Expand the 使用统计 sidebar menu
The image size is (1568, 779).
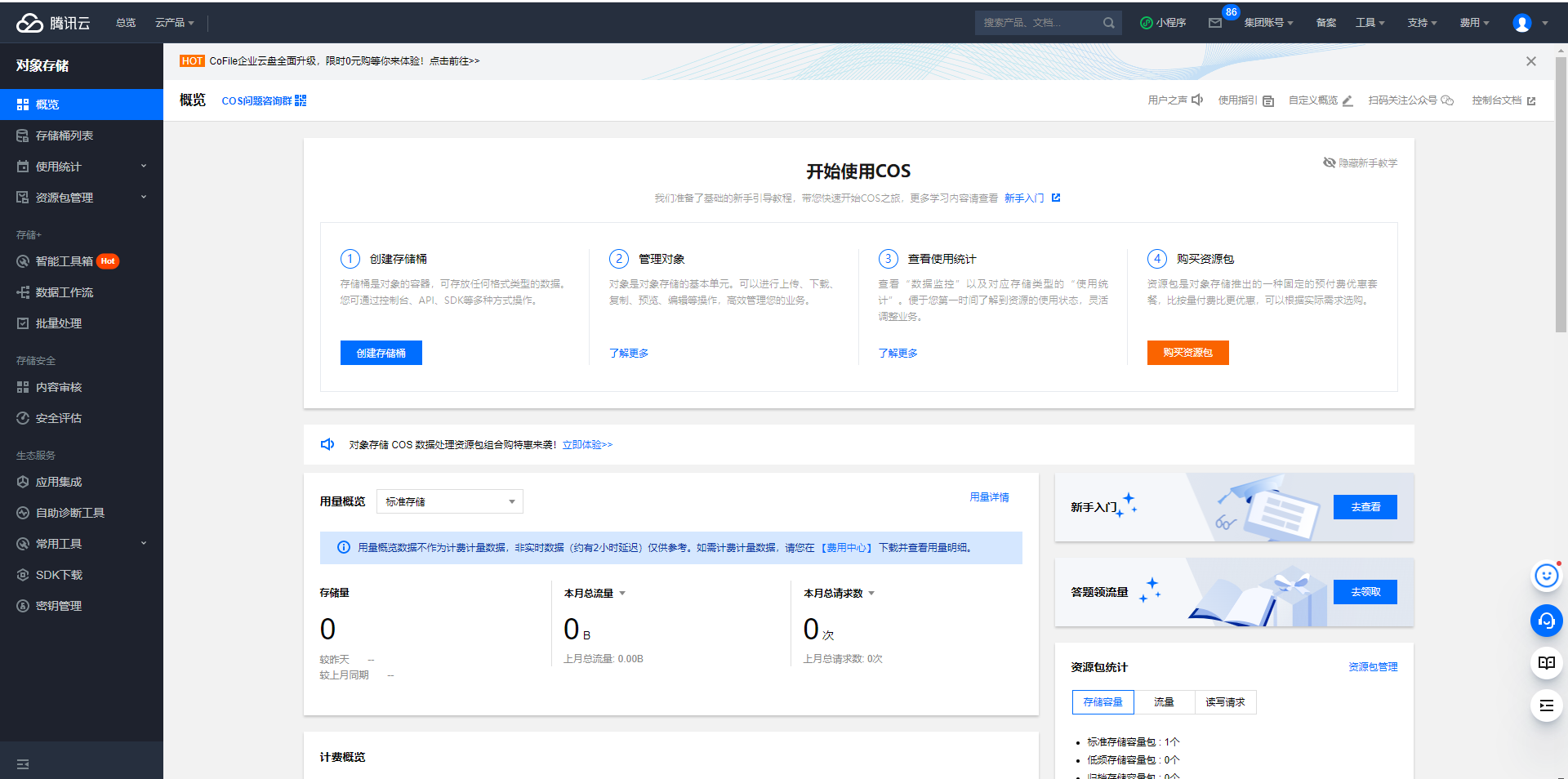click(82, 167)
